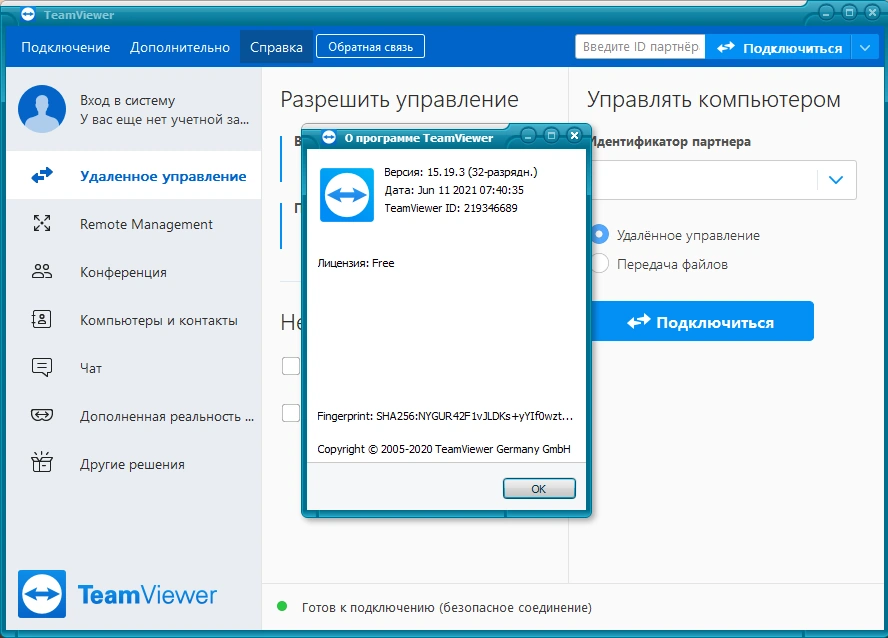This screenshot has height=638, width=888.
Task: Tick the upper checkbox behind the dialog
Action: click(291, 366)
